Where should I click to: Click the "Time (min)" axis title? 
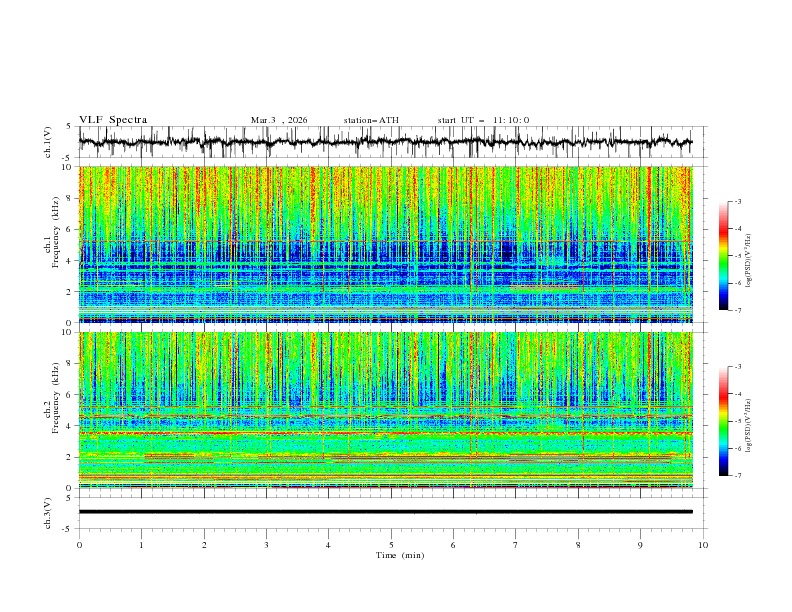pos(400,555)
